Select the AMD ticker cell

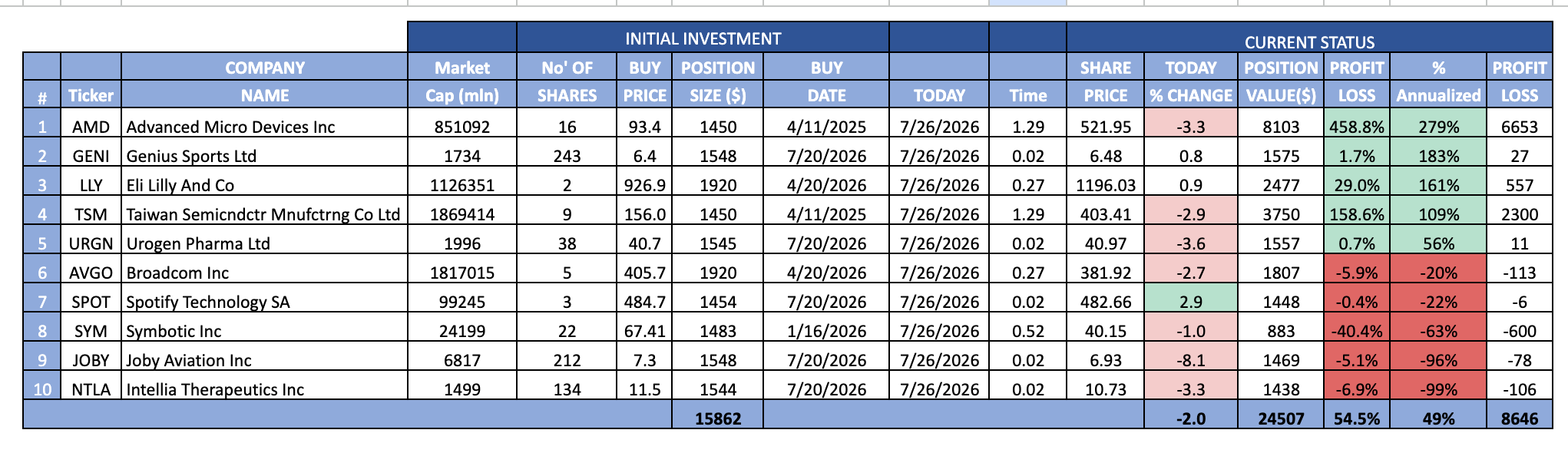tap(91, 127)
